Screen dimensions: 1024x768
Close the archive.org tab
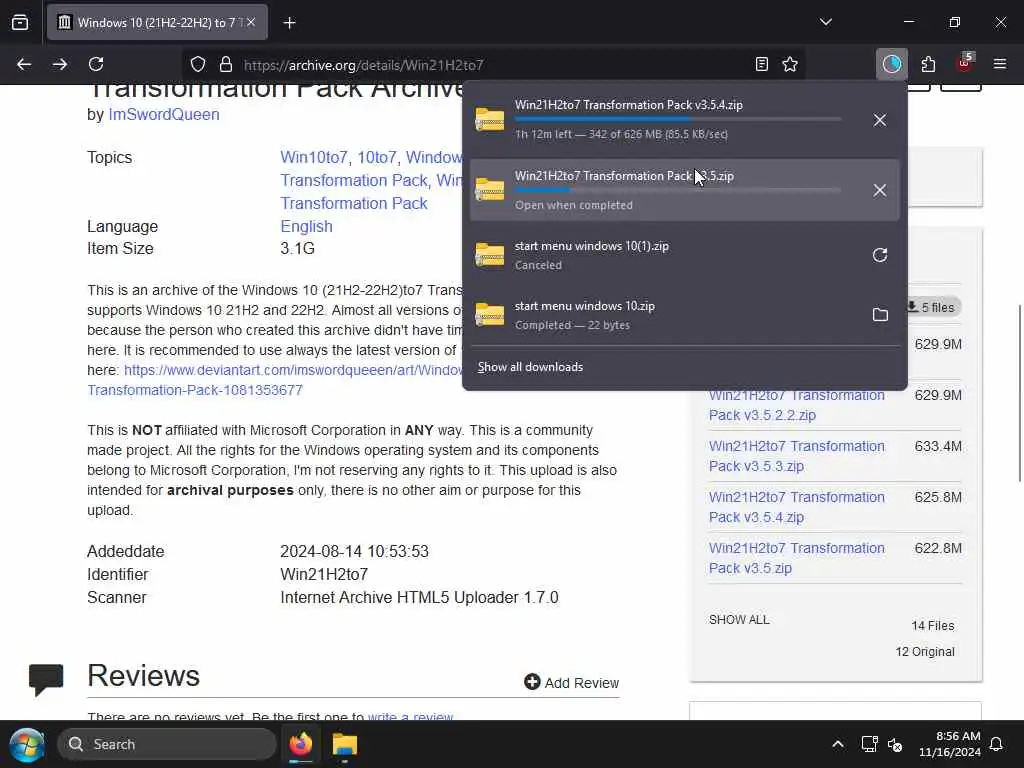(x=251, y=22)
